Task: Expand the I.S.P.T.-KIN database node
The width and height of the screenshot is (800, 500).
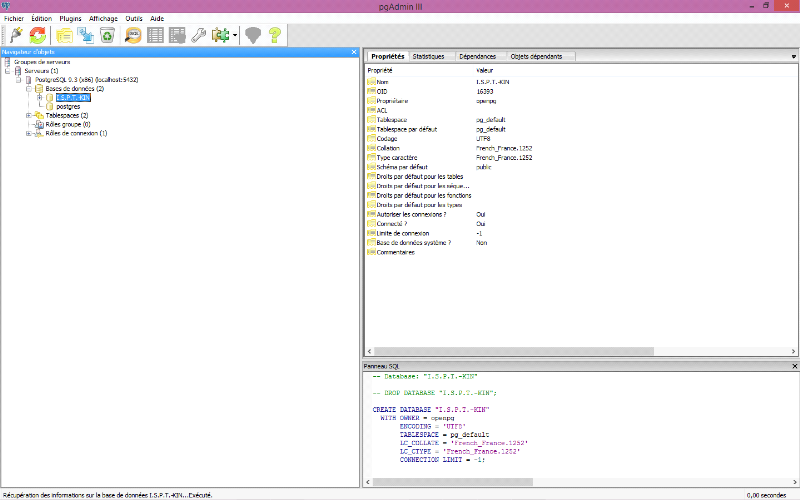Action: click(40, 97)
